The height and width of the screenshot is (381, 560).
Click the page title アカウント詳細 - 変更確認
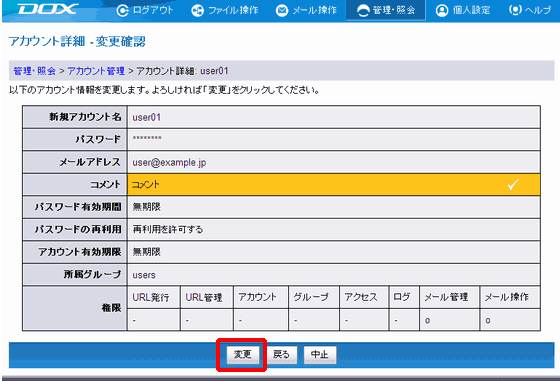[x=77, y=41]
